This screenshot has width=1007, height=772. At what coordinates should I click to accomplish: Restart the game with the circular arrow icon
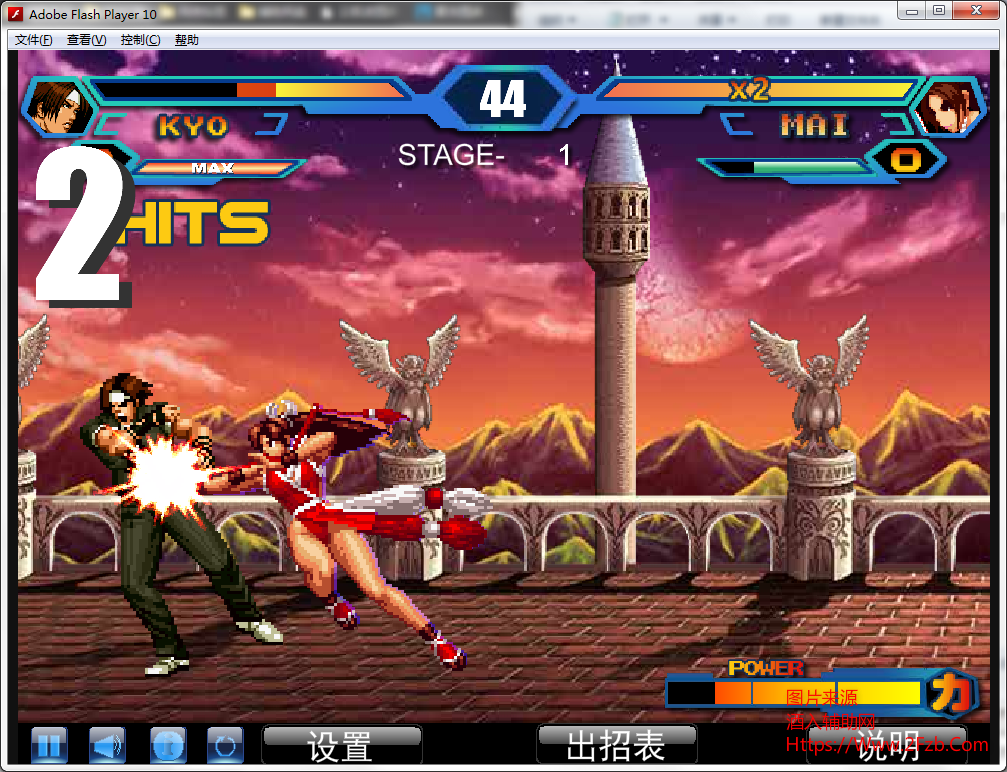(x=225, y=746)
